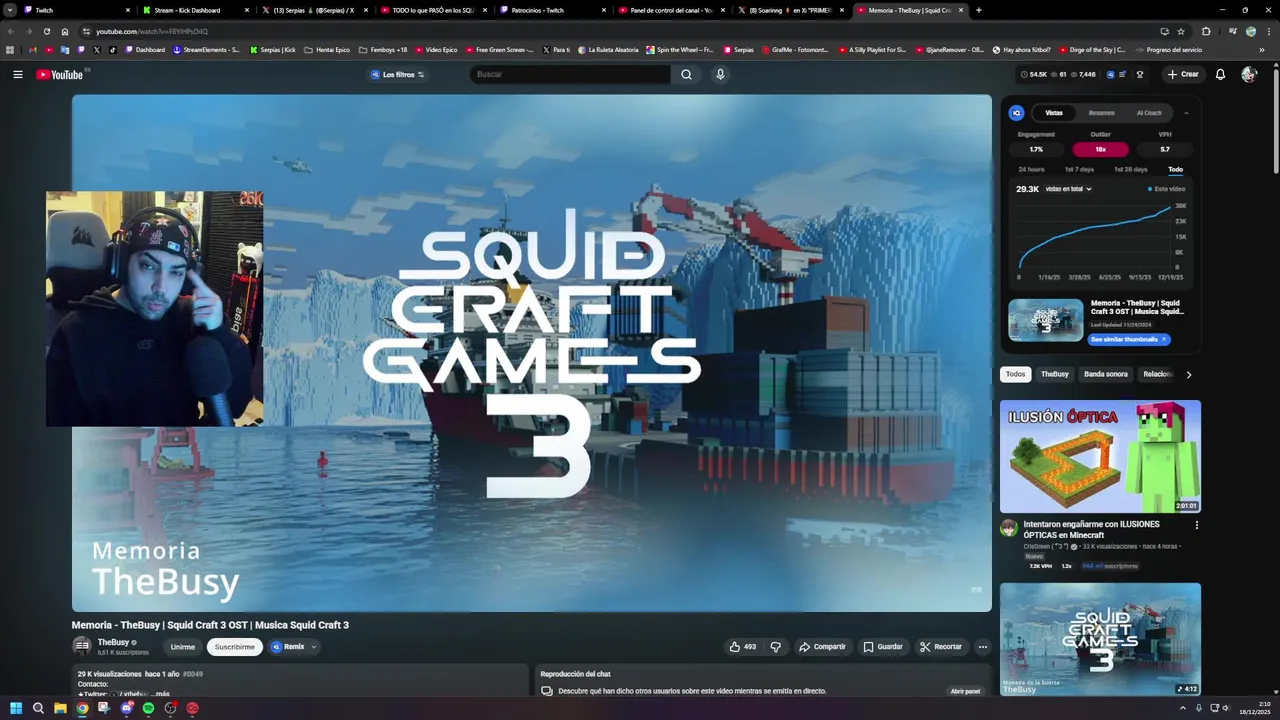Open Chrome home page button
The image size is (1280, 720).
point(65,31)
